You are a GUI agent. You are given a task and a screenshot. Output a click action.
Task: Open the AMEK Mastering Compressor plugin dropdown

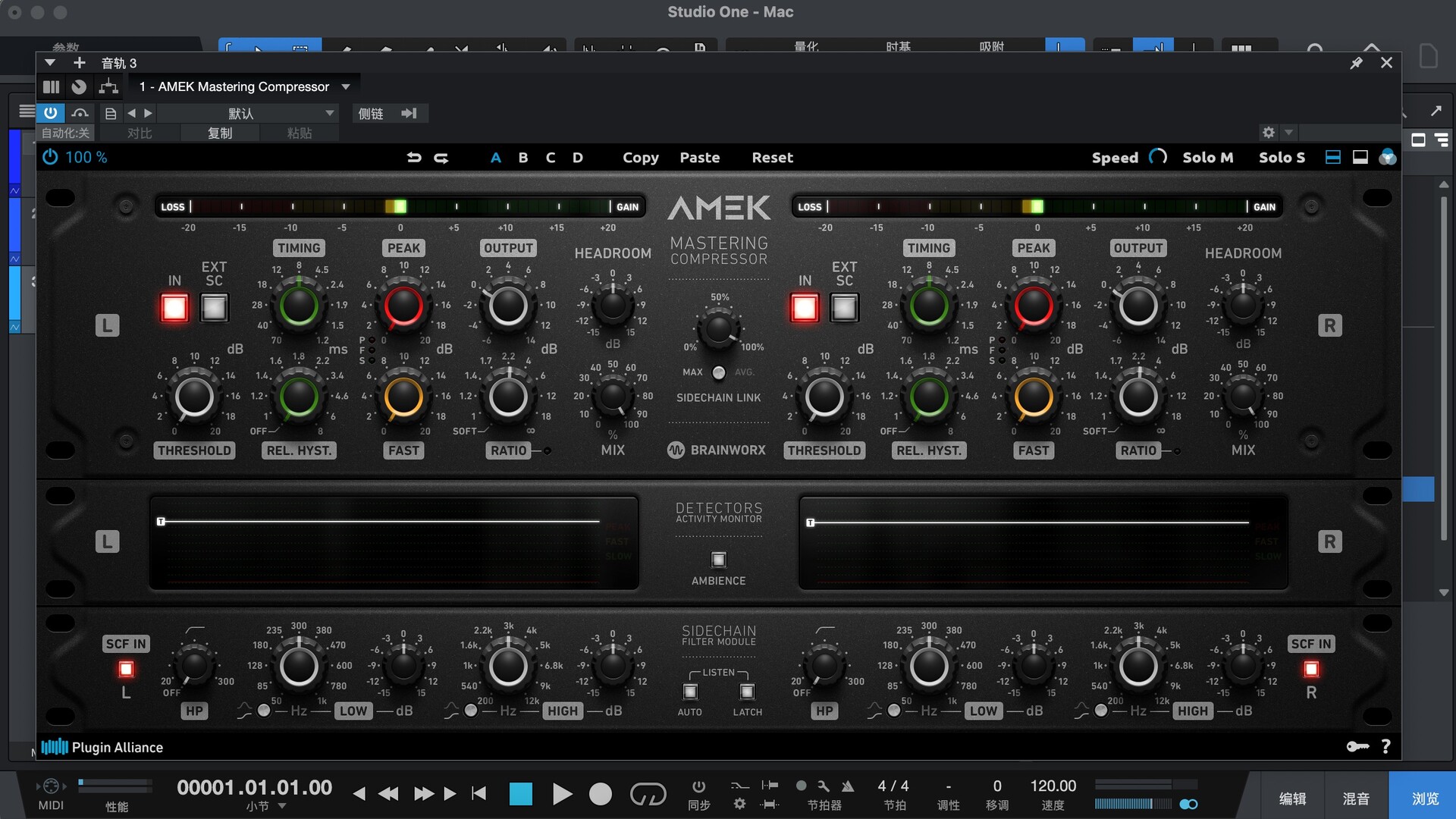(x=346, y=86)
